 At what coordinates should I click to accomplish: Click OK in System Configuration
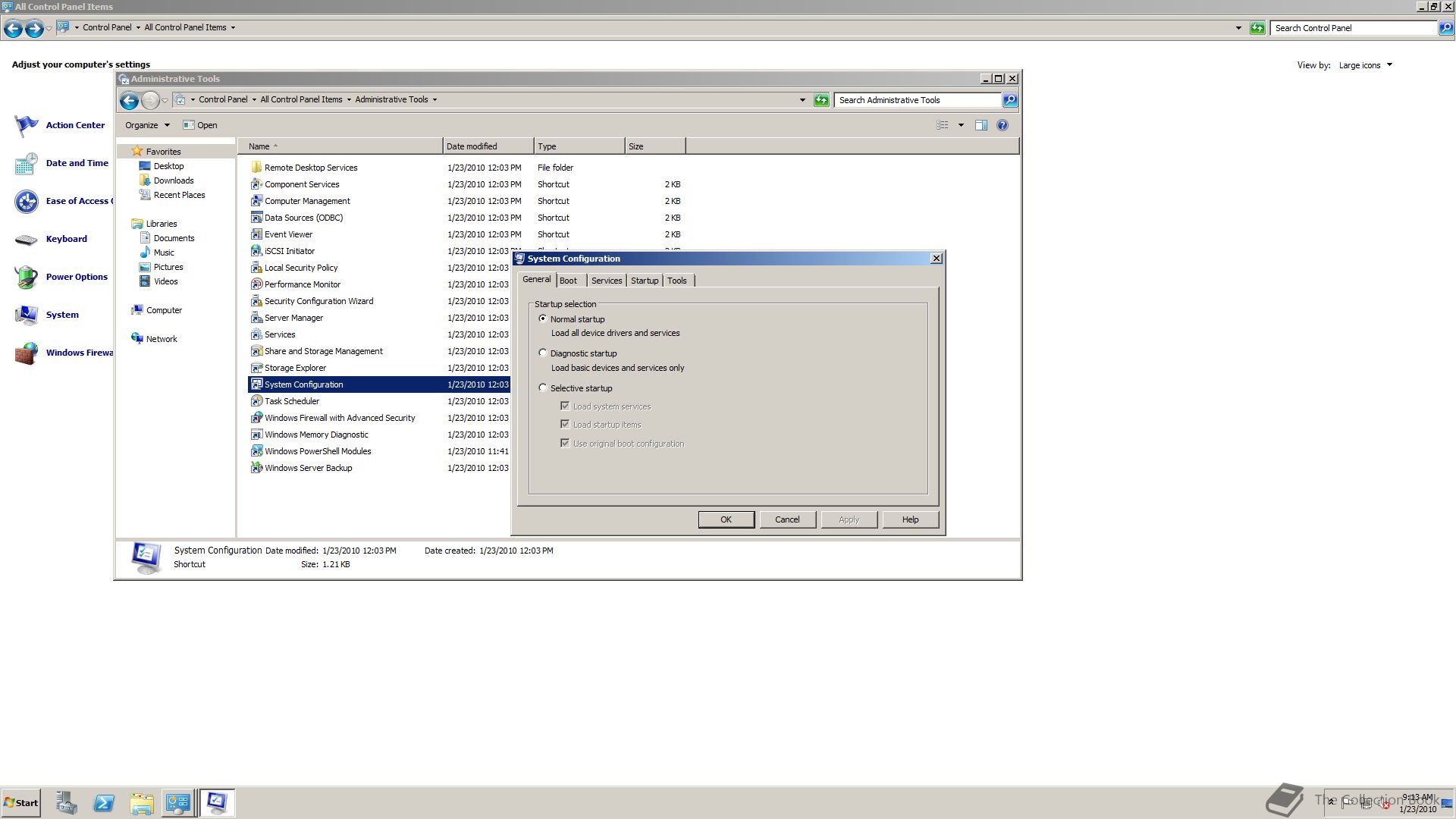[726, 519]
